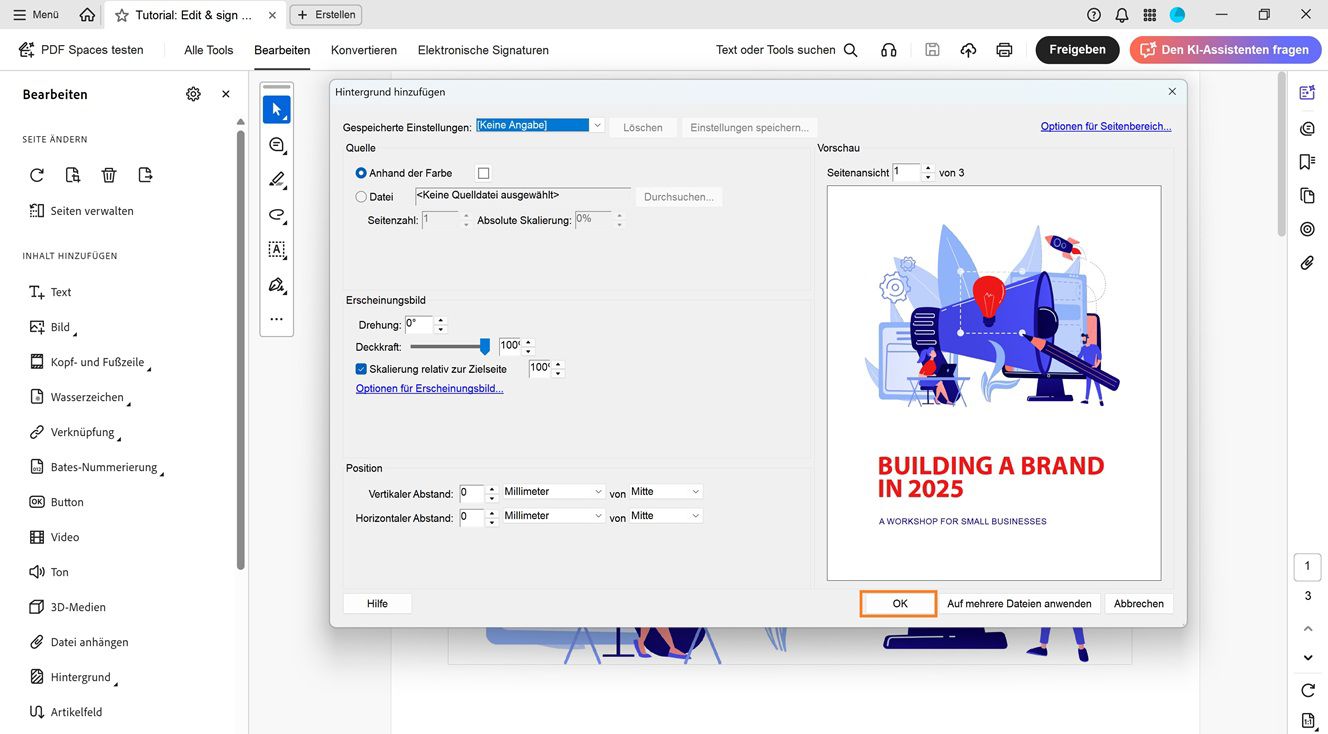Click the rotate page icon
Viewport: 1328px width, 734px height.
pos(37,175)
